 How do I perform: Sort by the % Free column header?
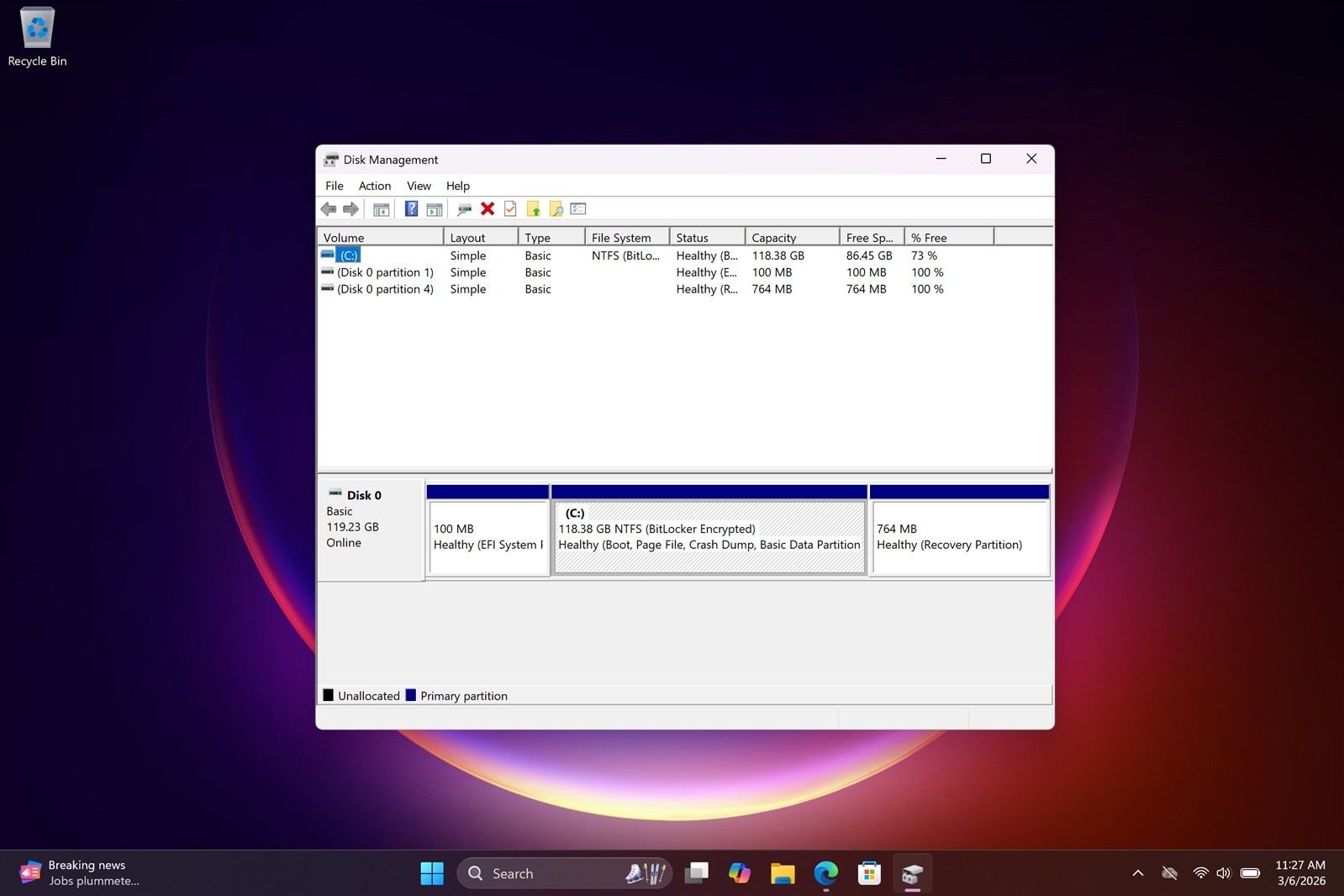[x=949, y=238]
